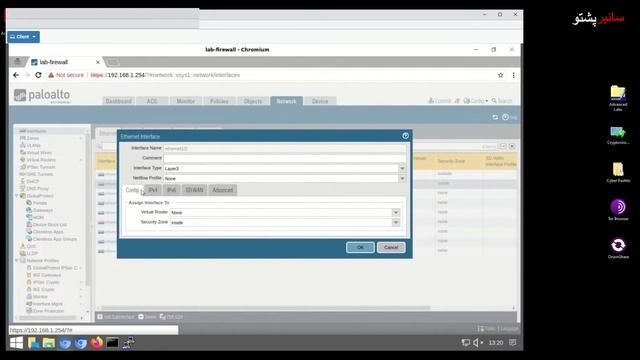Screen dimensions: 640x360
Task: Expand the Netflow Profile dropdown
Action: (x=402, y=178)
